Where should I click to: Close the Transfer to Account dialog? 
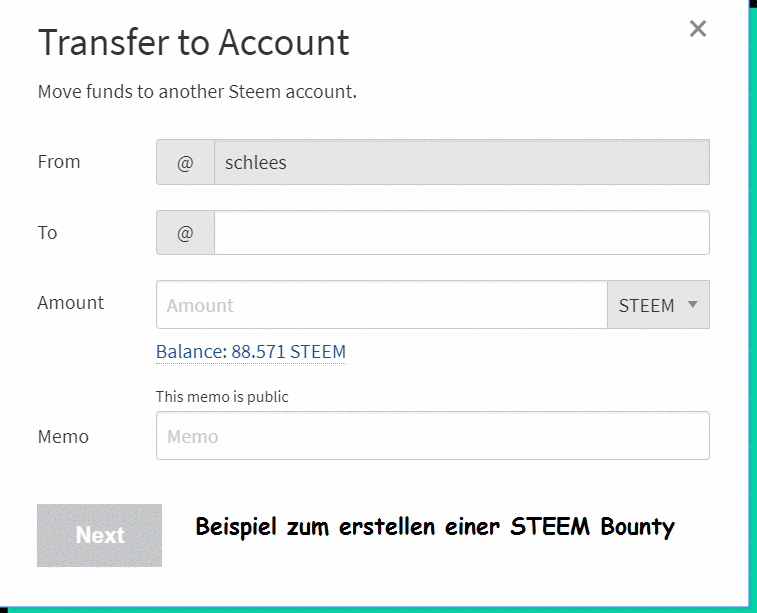coord(698,29)
